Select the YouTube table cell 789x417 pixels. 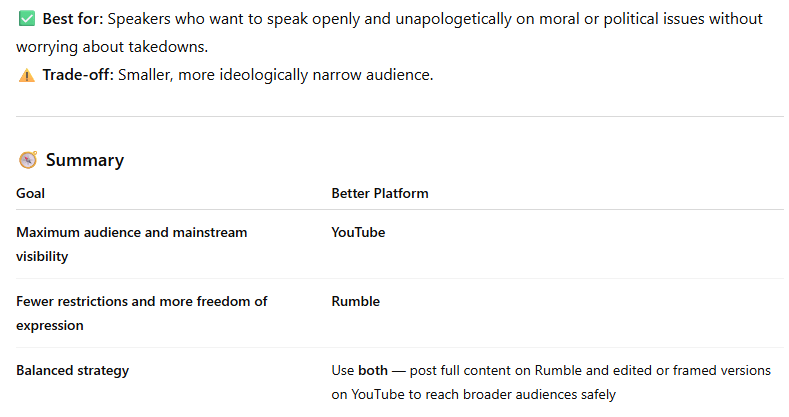click(x=358, y=232)
